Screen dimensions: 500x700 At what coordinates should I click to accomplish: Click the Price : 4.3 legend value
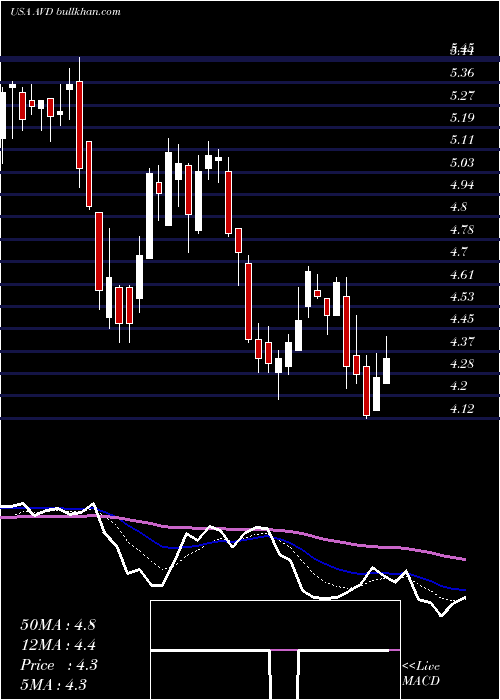pos(58,665)
